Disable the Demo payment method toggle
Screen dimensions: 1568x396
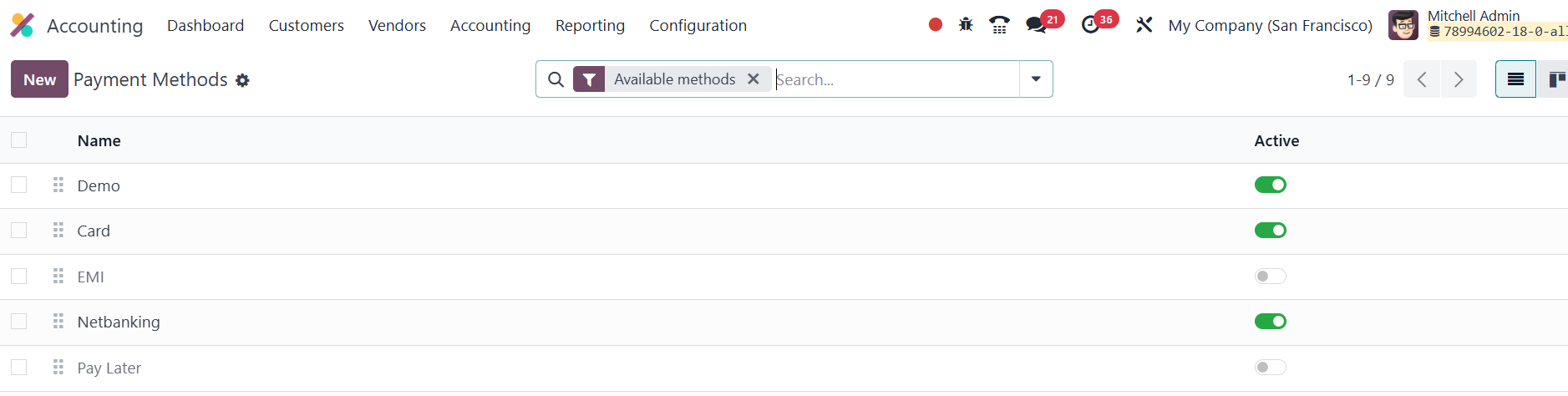tap(1270, 185)
